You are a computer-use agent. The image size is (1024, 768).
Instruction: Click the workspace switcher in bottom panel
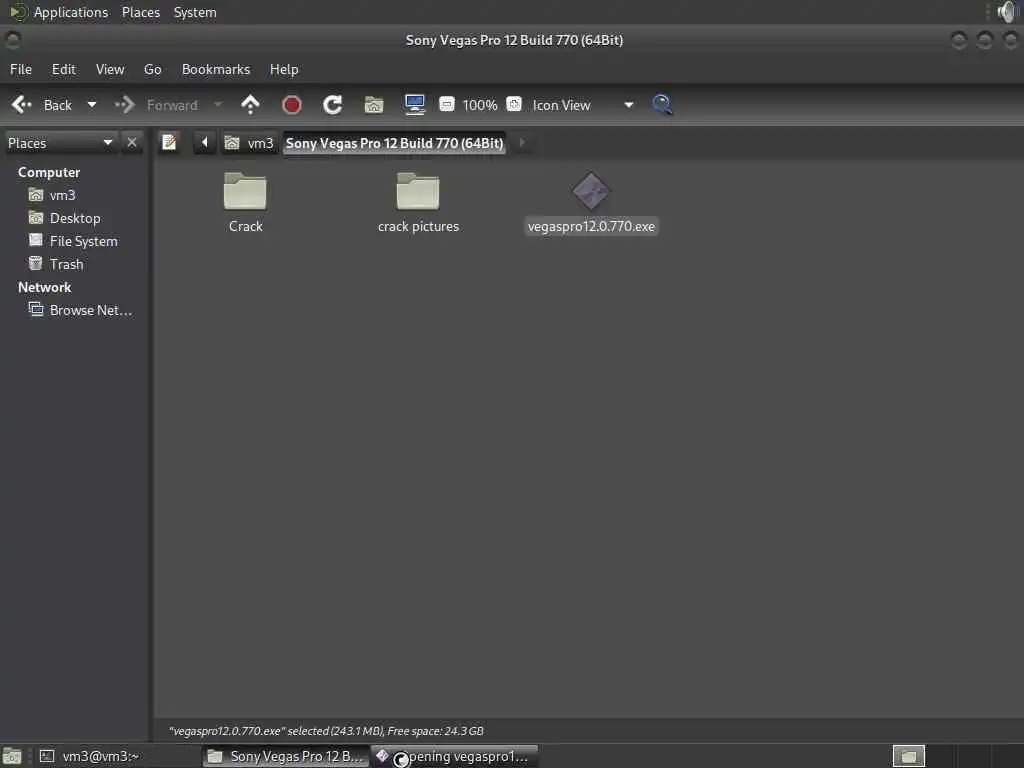pyautogui.click(x=908, y=756)
